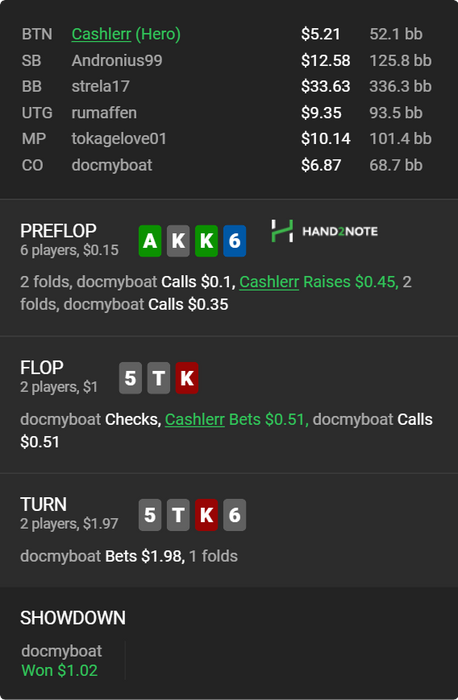Screen dimensions: 458x700
Task: Select Andronius99 player name
Action: 117,61
